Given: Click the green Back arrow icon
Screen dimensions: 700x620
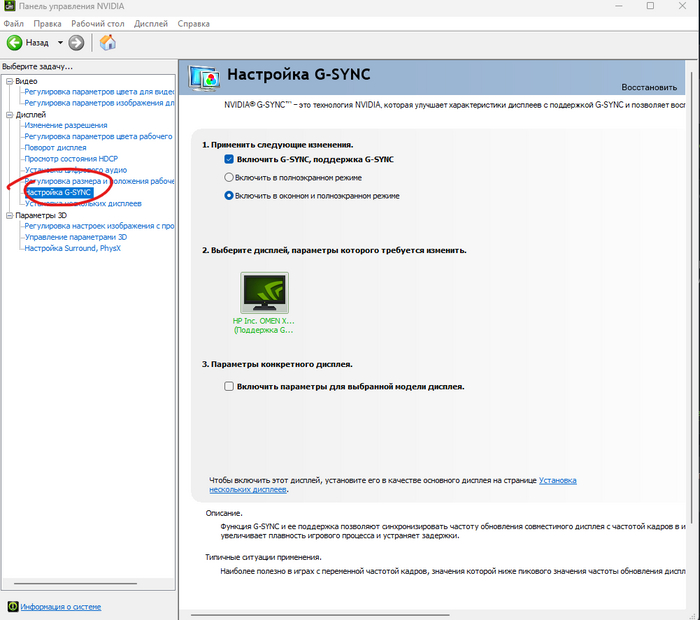Looking at the screenshot, I should tap(14, 43).
